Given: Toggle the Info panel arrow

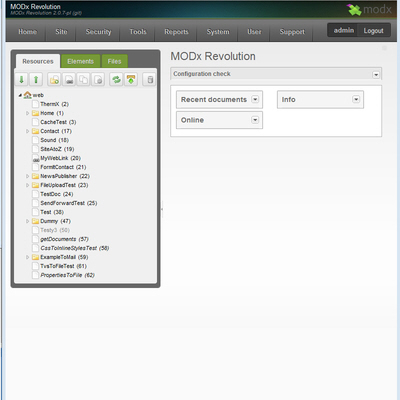Looking at the screenshot, I should pyautogui.click(x=356, y=99).
